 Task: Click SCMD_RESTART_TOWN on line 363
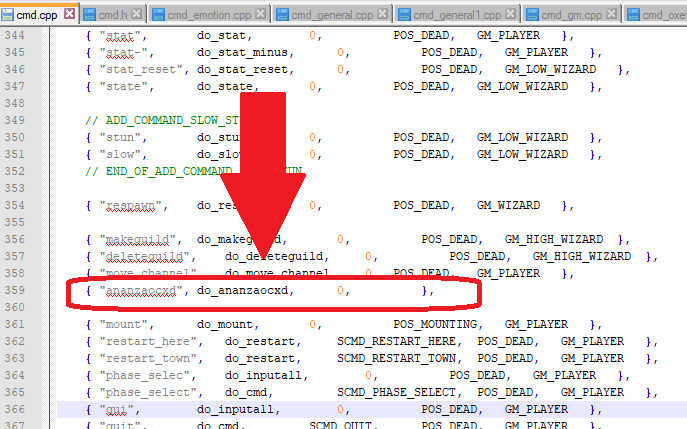pyautogui.click(x=397, y=358)
